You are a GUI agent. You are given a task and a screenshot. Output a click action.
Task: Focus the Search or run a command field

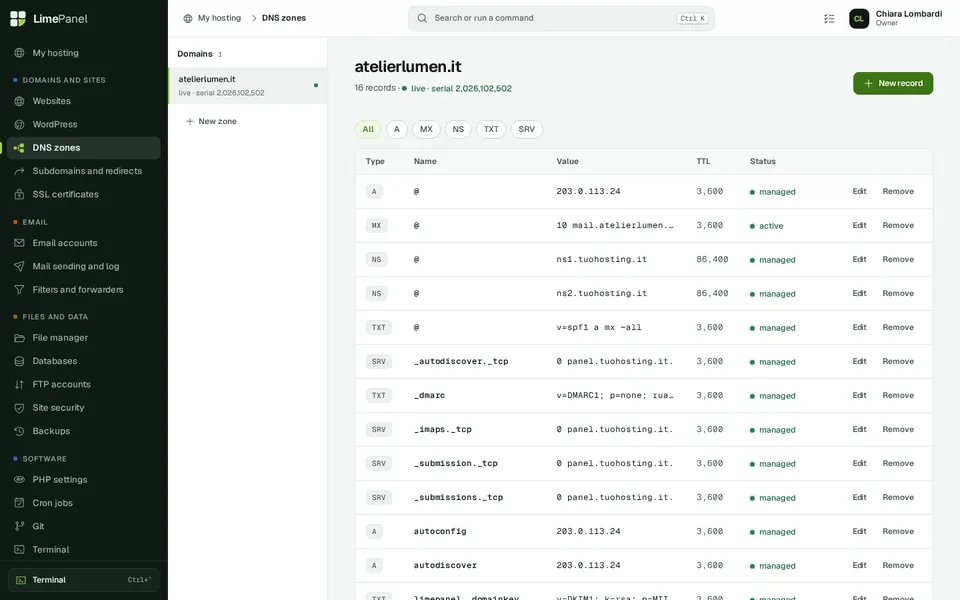561,18
